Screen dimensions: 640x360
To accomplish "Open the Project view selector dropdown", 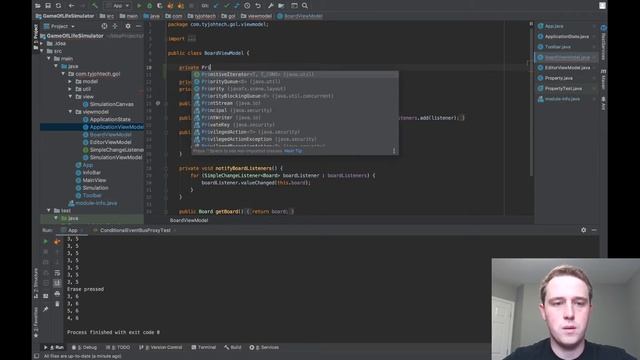I will (60, 26).
